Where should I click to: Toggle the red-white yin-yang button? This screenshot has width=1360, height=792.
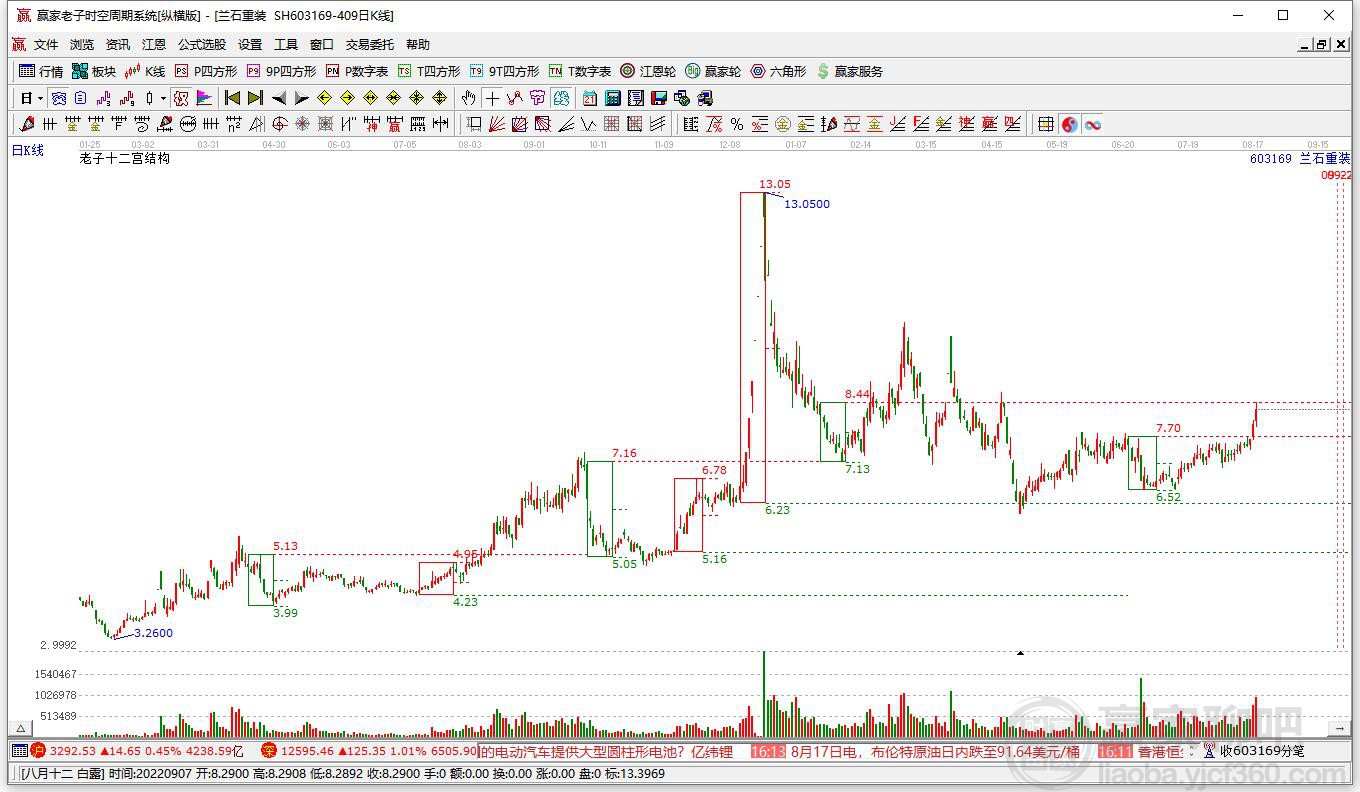(1069, 124)
